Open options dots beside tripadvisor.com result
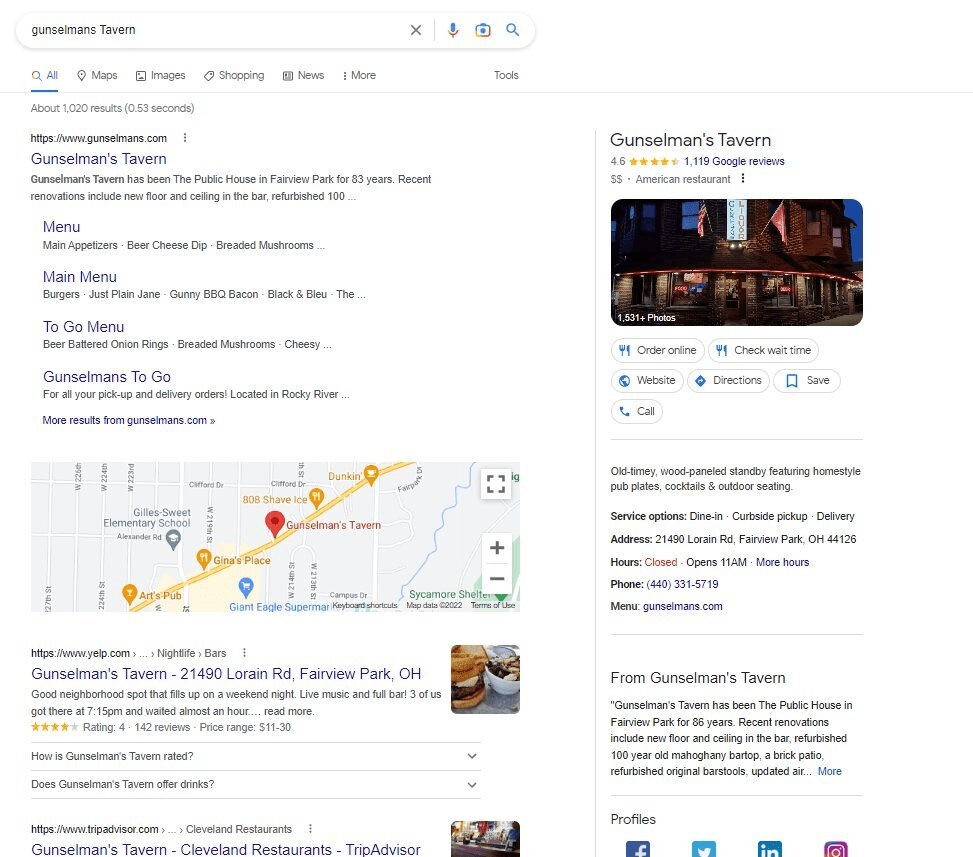This screenshot has width=973, height=857. pyautogui.click(x=310, y=829)
